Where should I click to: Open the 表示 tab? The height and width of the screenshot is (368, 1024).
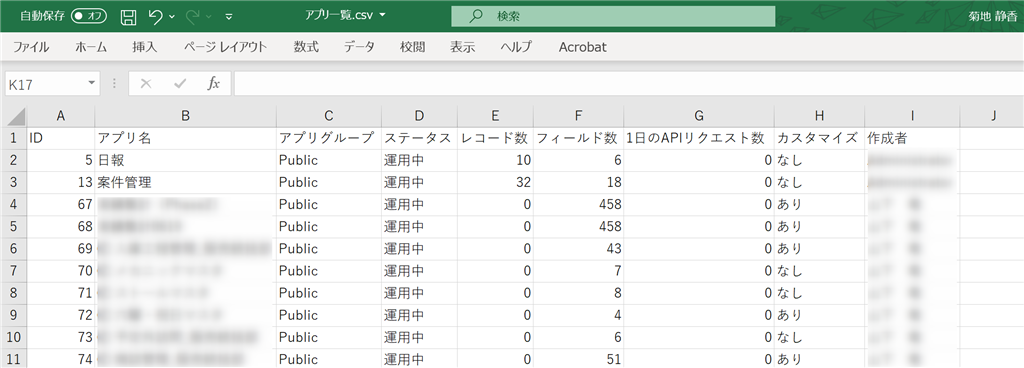point(462,47)
